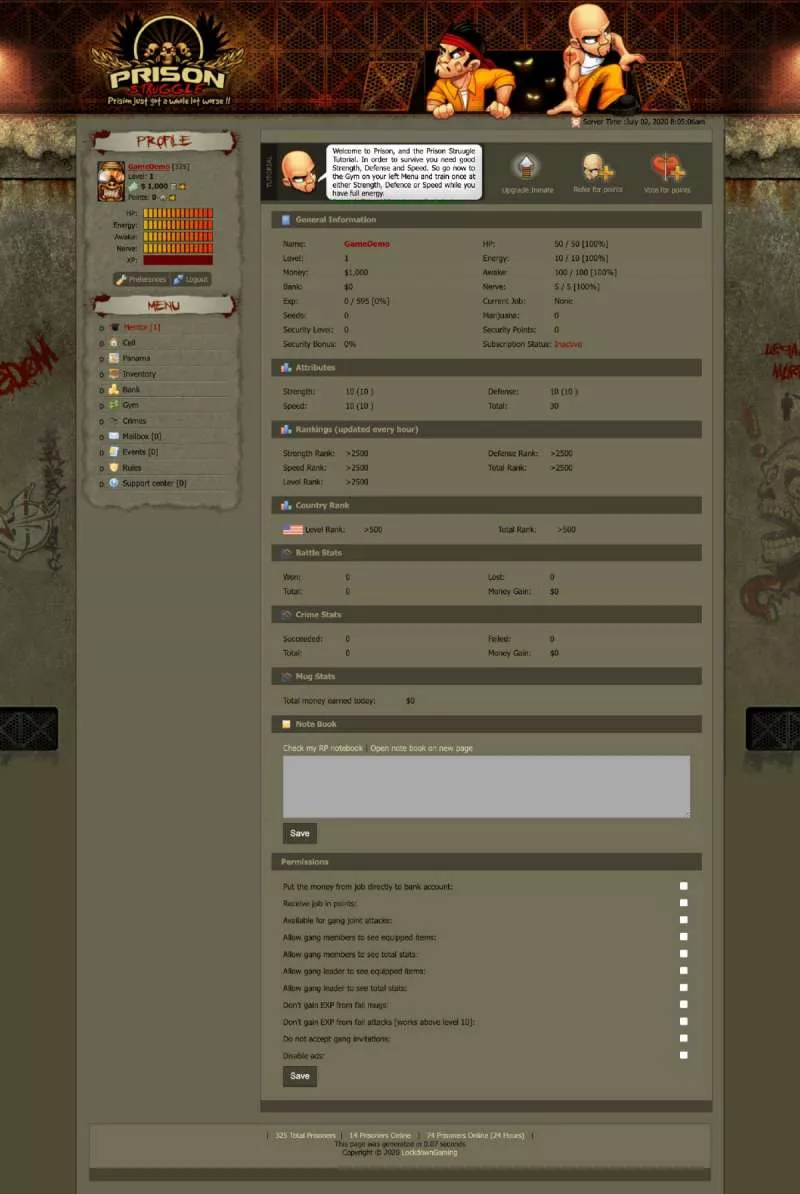Select the Bank menu icon

click(115, 389)
